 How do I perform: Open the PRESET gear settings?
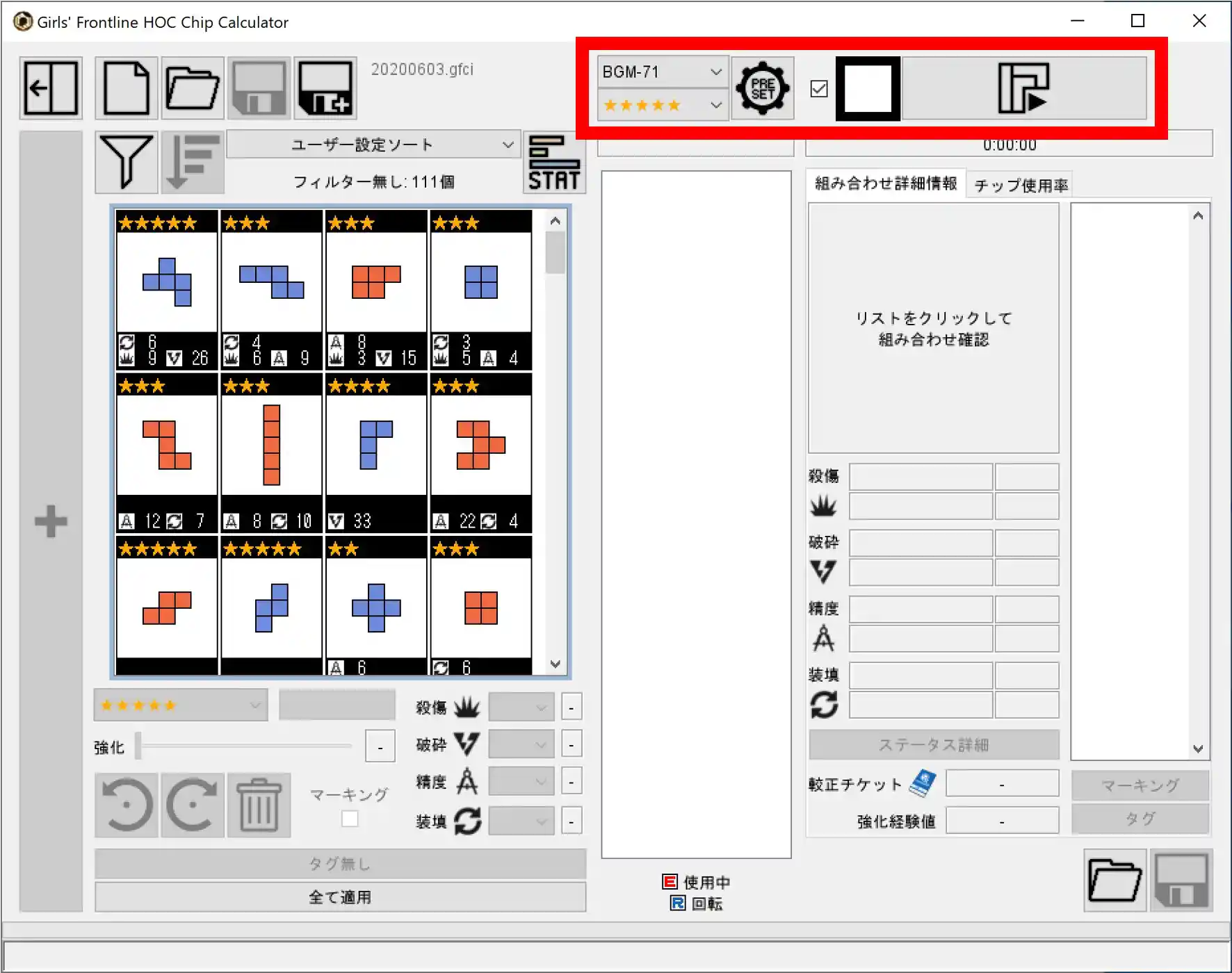click(x=763, y=88)
